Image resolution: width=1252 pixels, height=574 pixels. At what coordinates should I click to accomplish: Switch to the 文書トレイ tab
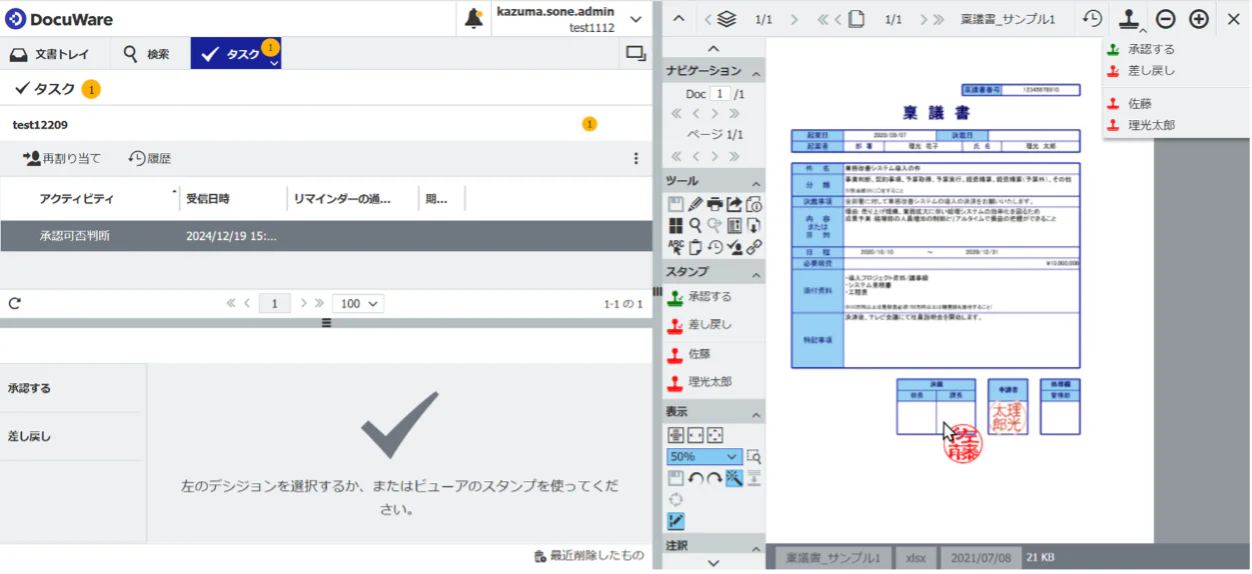click(49, 54)
